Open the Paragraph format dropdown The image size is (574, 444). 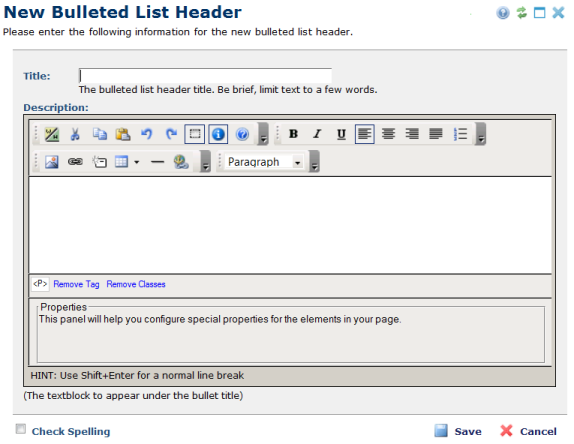(265, 161)
